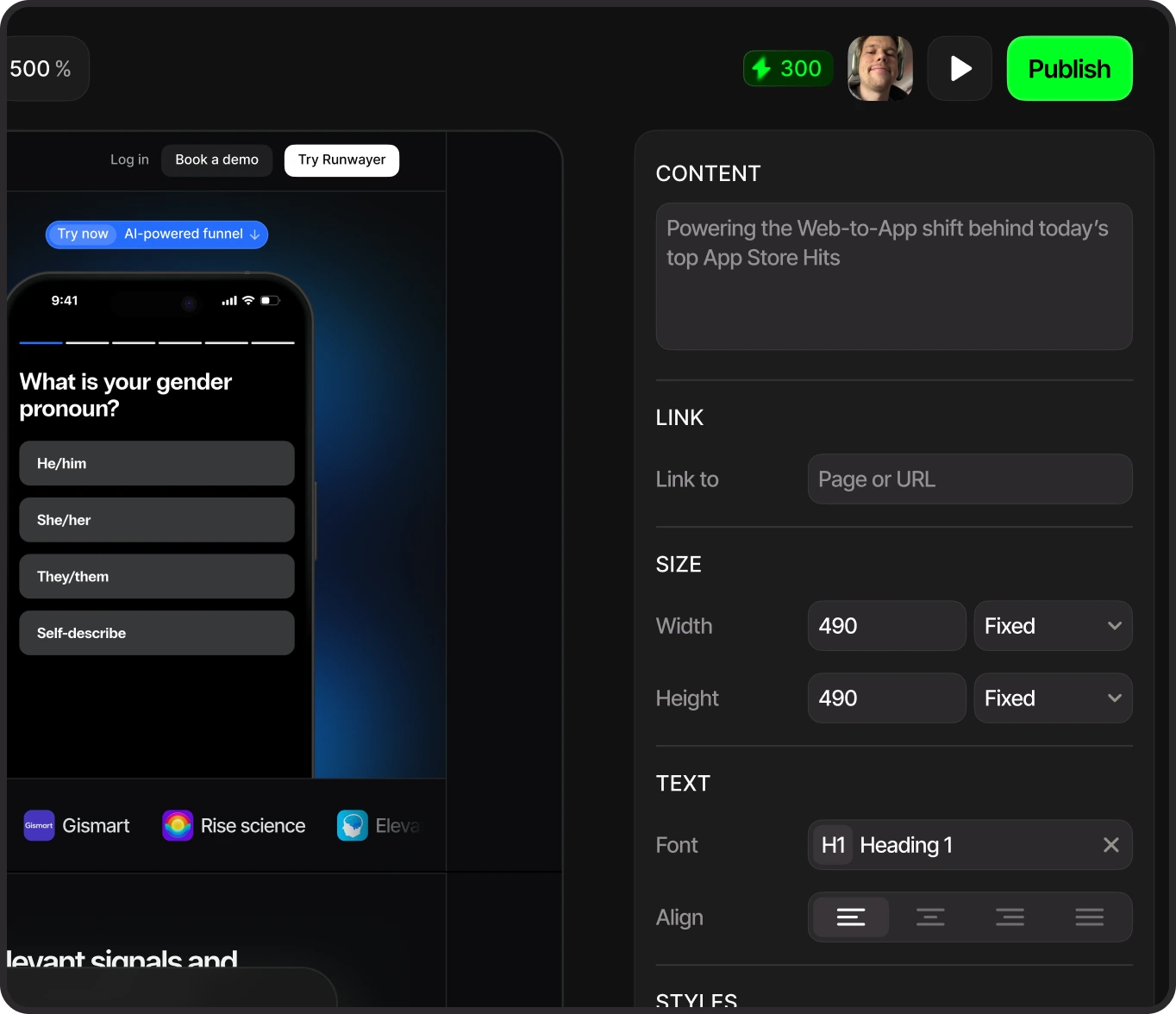The width and height of the screenshot is (1176, 1014).
Task: Choose Book a demo from the navbar
Action: click(216, 160)
